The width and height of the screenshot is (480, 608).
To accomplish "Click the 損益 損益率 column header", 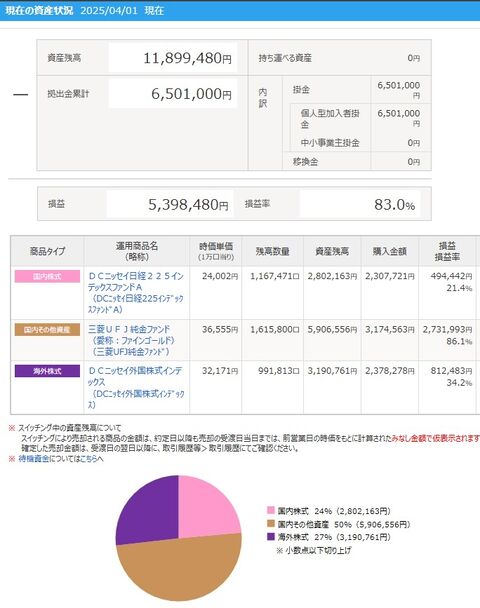I will pos(447,251).
